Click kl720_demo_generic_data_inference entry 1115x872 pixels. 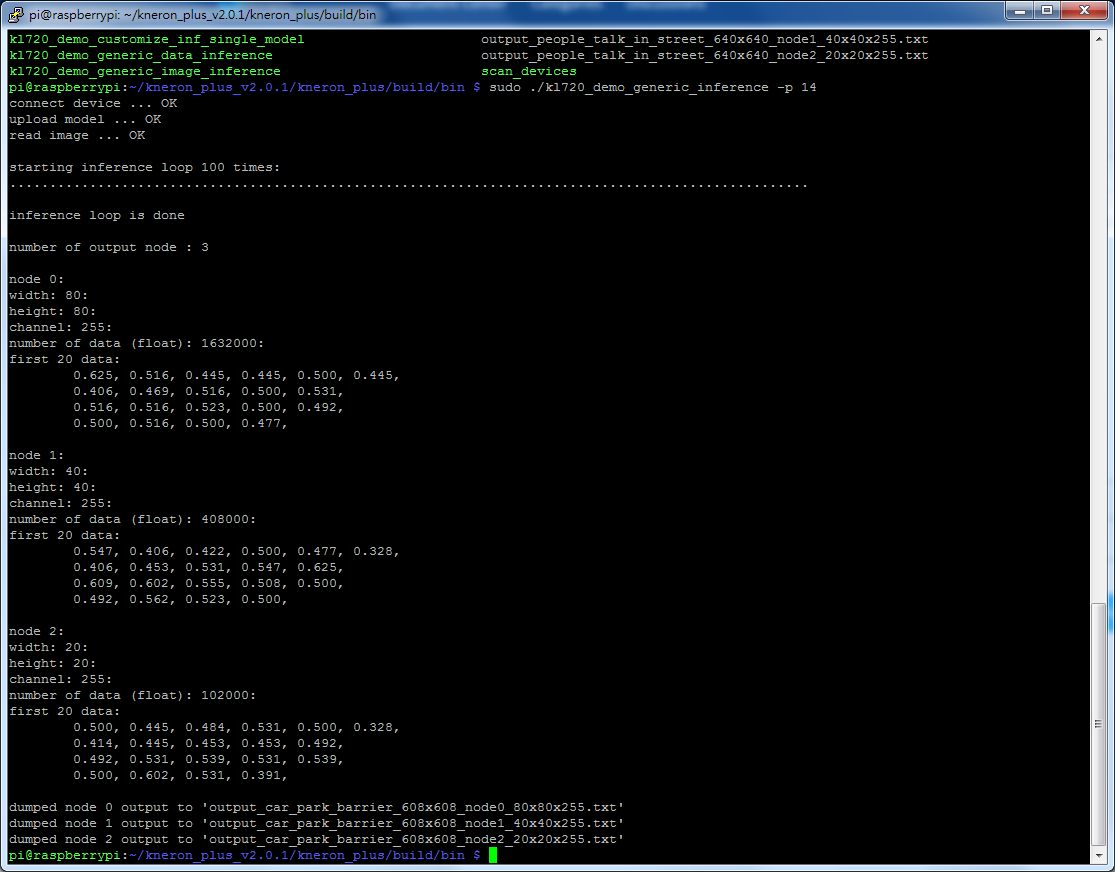[141, 55]
